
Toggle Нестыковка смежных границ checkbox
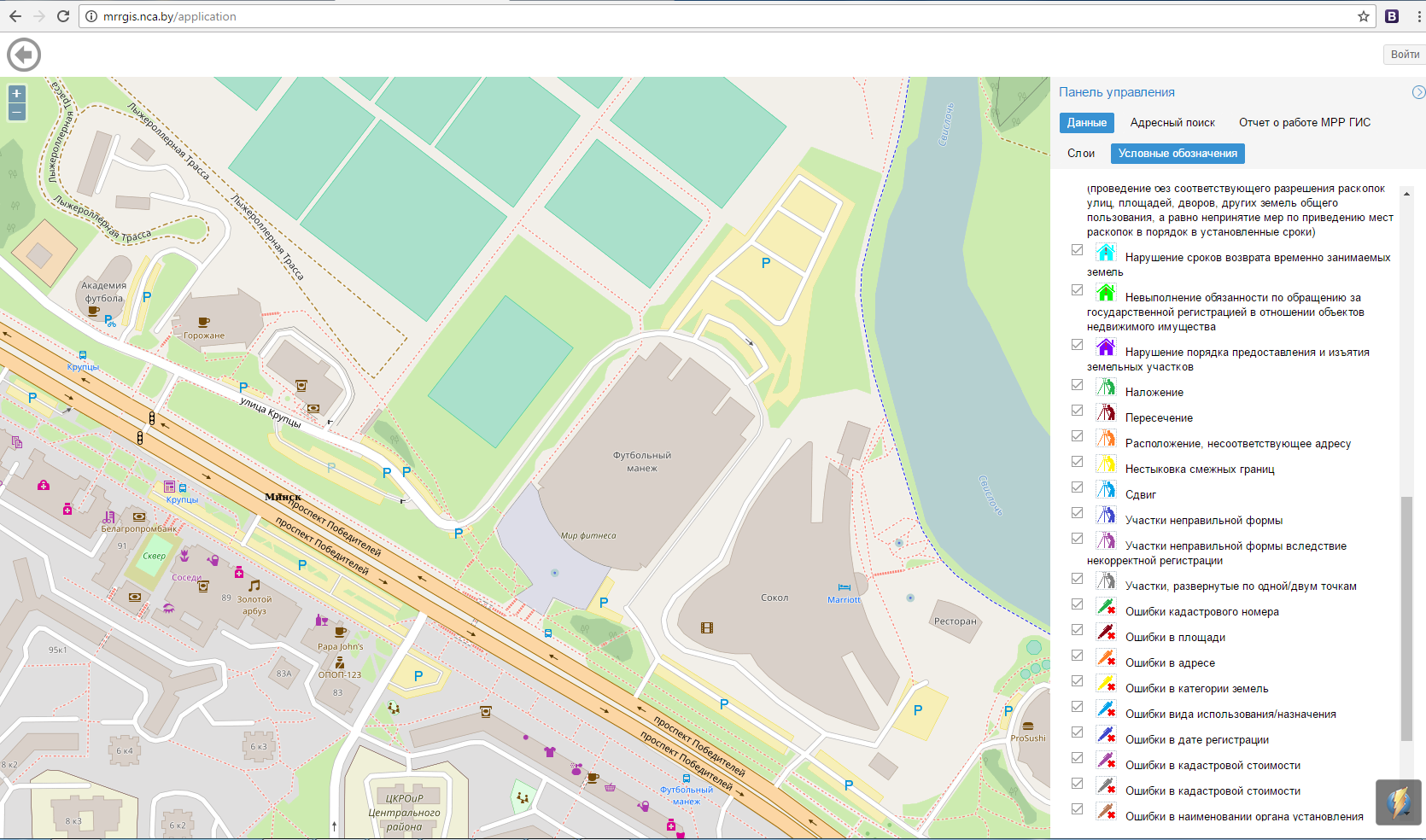(x=1078, y=462)
